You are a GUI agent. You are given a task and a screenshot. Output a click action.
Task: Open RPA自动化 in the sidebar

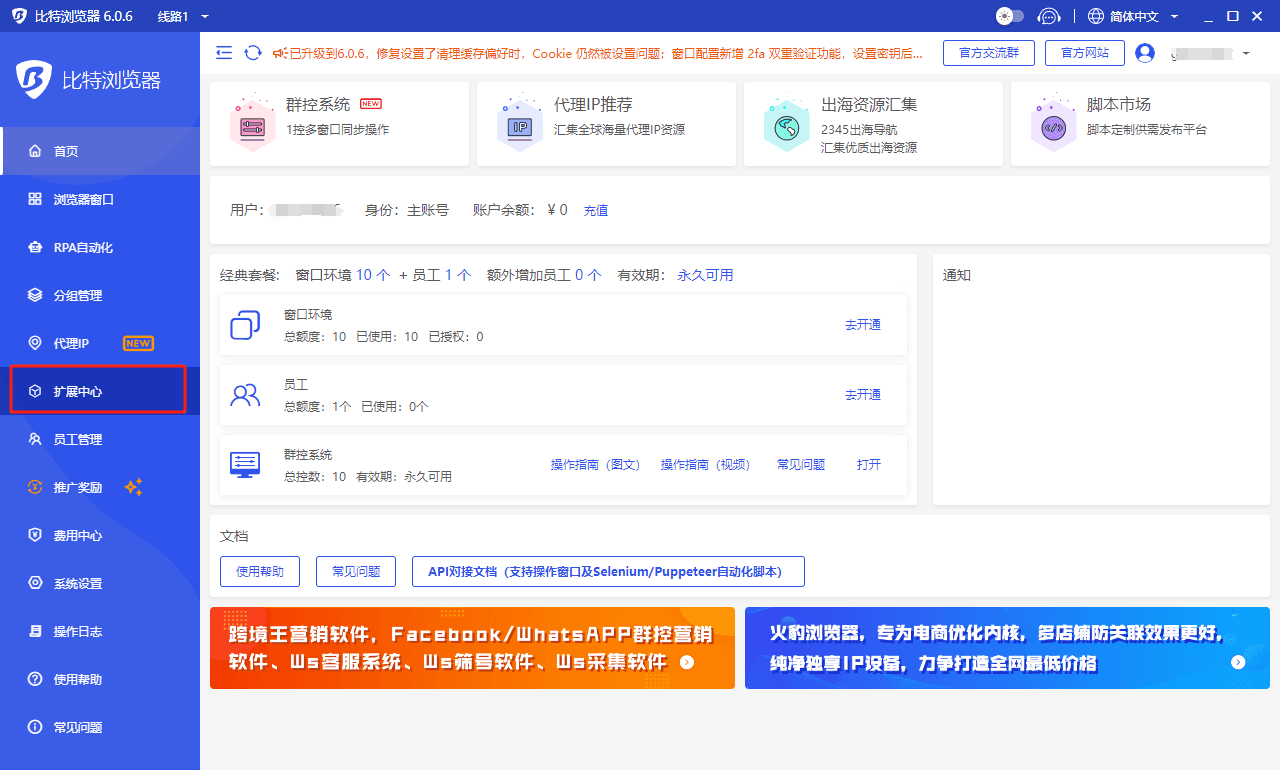(100, 247)
